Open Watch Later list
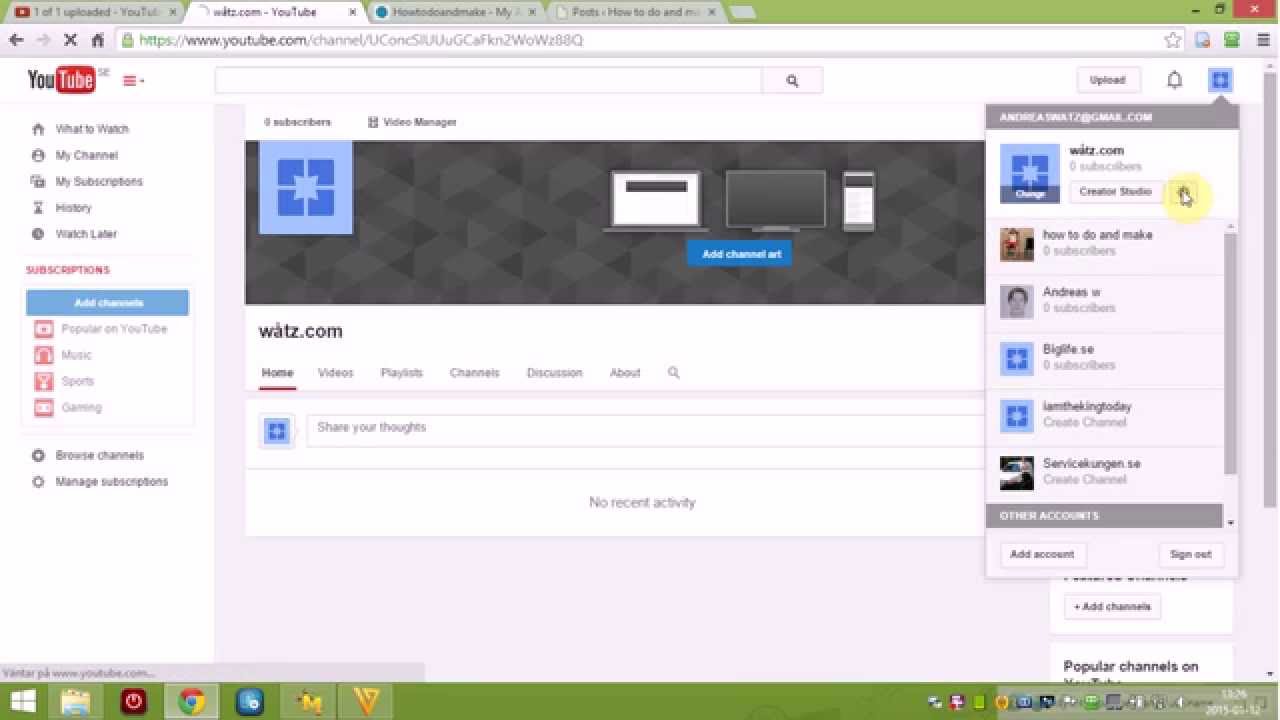This screenshot has width=1280, height=720. click(86, 233)
